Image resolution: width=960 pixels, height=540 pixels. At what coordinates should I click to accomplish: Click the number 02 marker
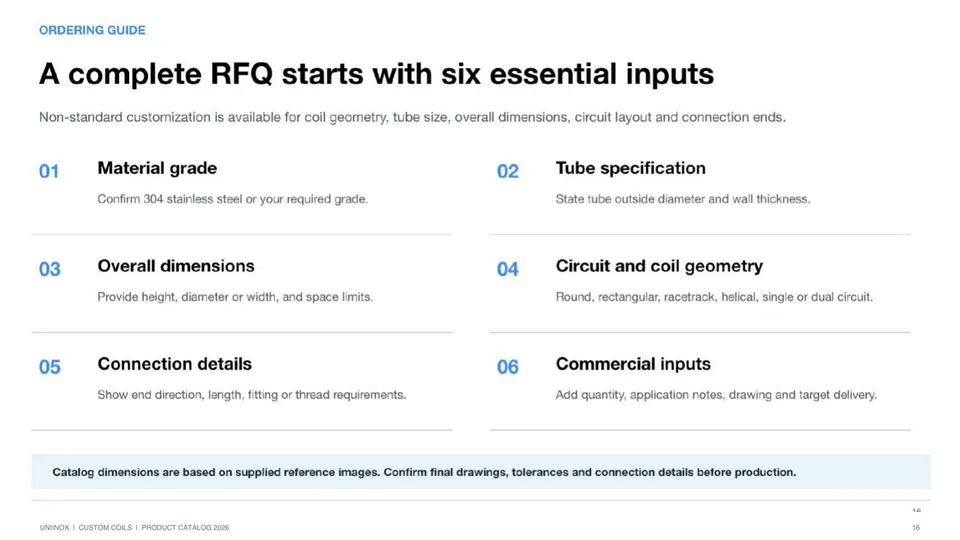coord(508,171)
